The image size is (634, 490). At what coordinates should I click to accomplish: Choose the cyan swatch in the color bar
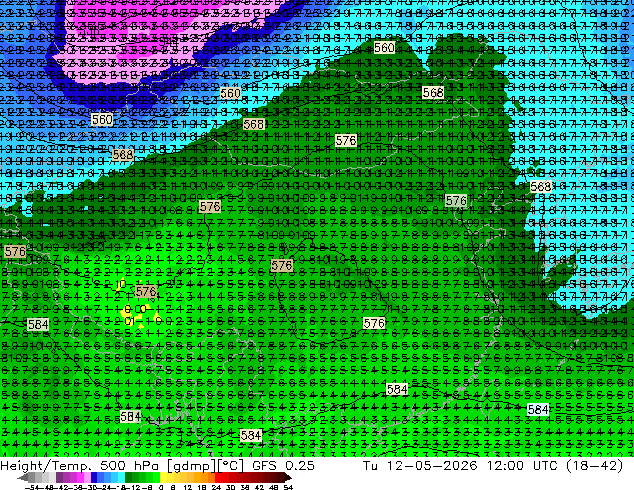click(121, 478)
